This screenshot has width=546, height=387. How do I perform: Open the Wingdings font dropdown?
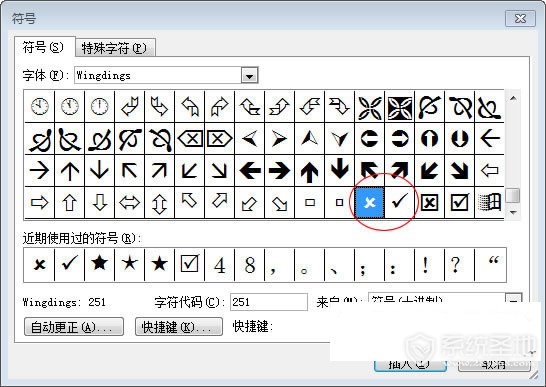[249, 76]
